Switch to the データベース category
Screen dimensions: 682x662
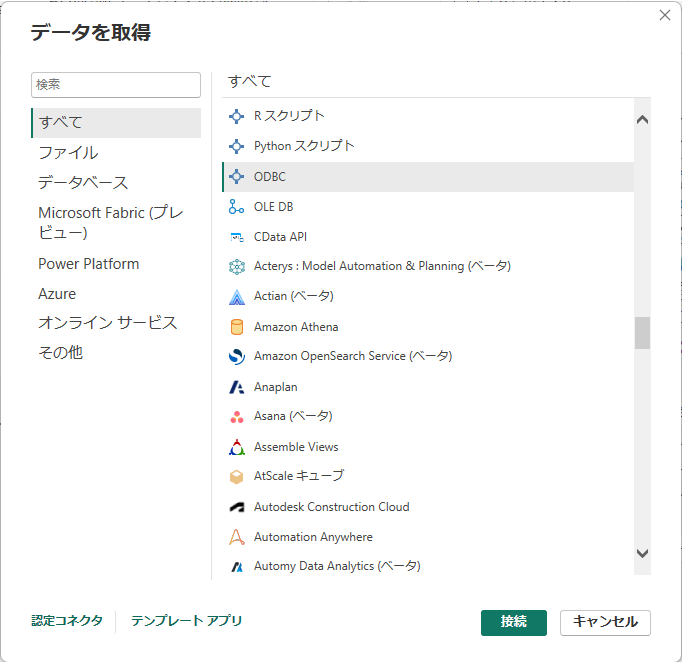83,182
